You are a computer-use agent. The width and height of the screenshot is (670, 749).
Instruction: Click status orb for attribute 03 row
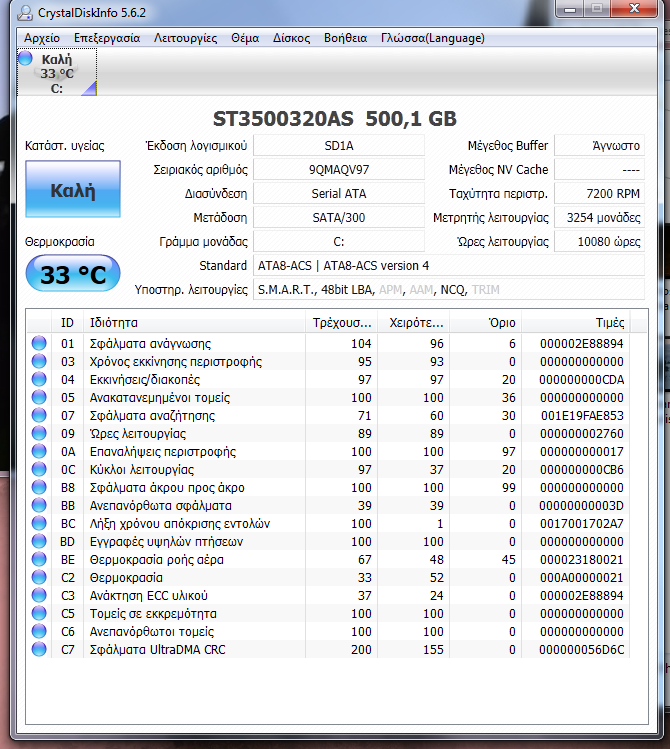pyautogui.click(x=39, y=361)
